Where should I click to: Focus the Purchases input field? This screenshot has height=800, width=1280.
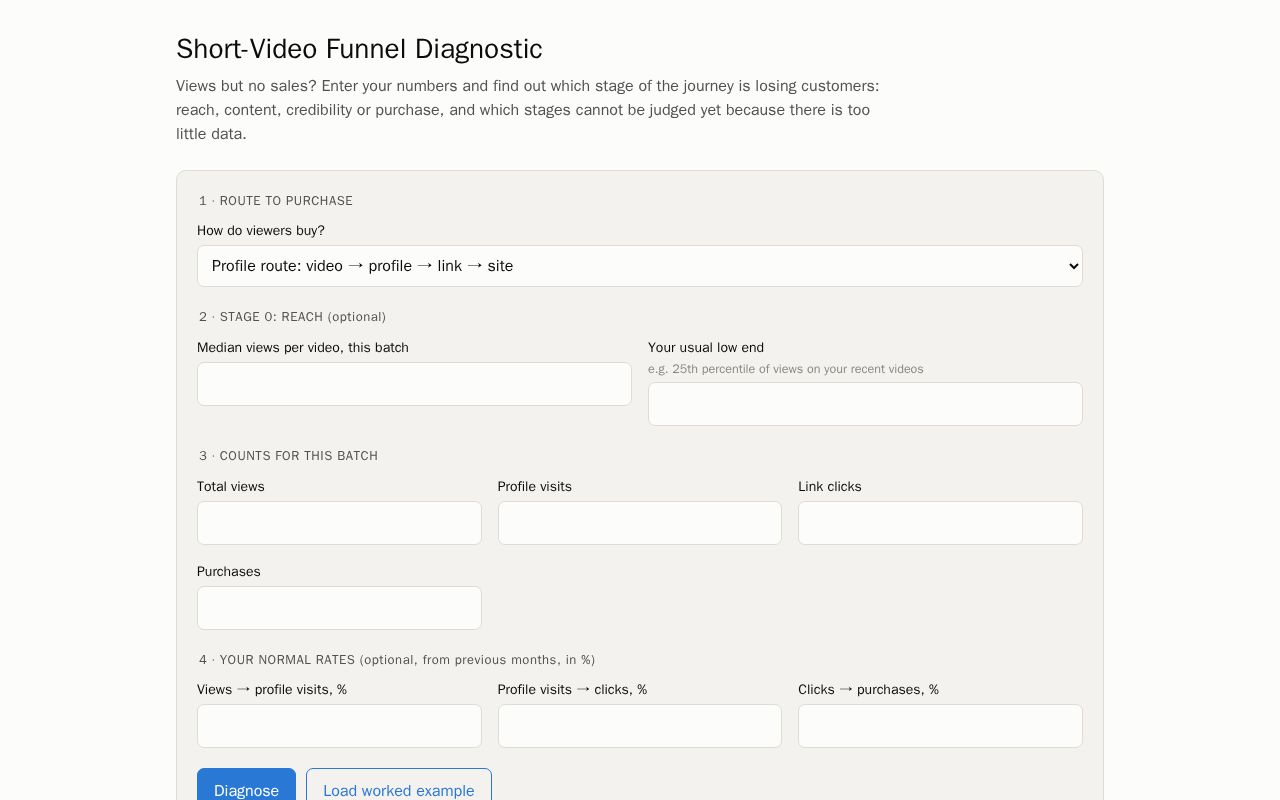pyautogui.click(x=339, y=608)
